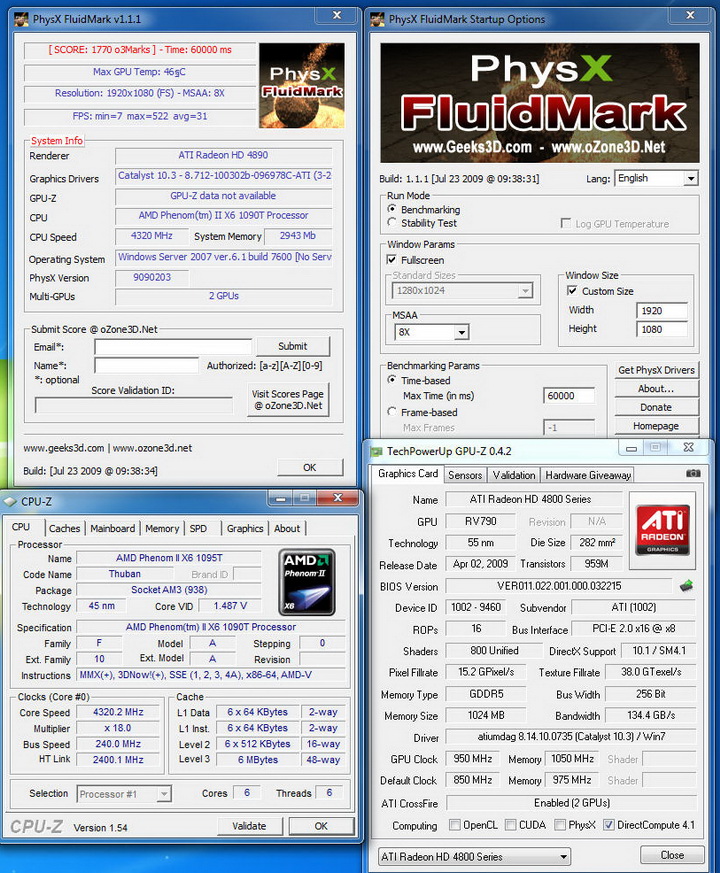The height and width of the screenshot is (873, 720).
Task: Click the Core Speed value 4320.2 MHz
Action: [x=118, y=712]
